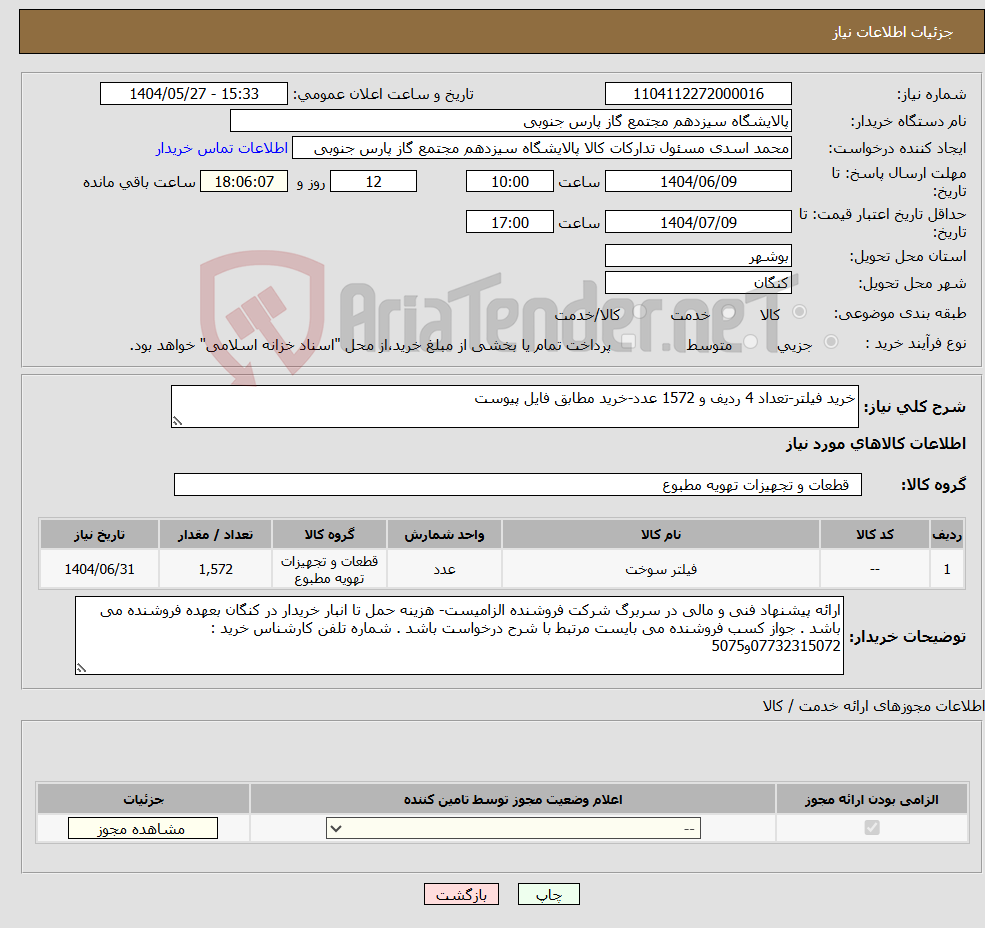Choose متوسط as purchase process type
Screen dimensions: 985x928
749,343
